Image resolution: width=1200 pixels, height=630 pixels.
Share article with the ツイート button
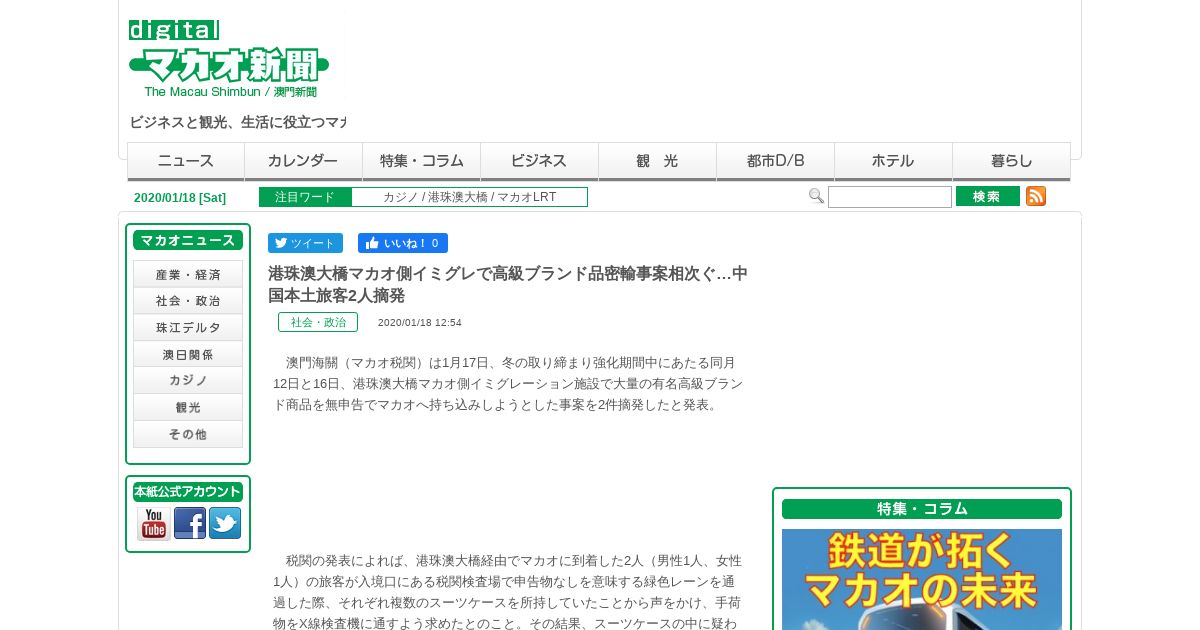tap(305, 243)
